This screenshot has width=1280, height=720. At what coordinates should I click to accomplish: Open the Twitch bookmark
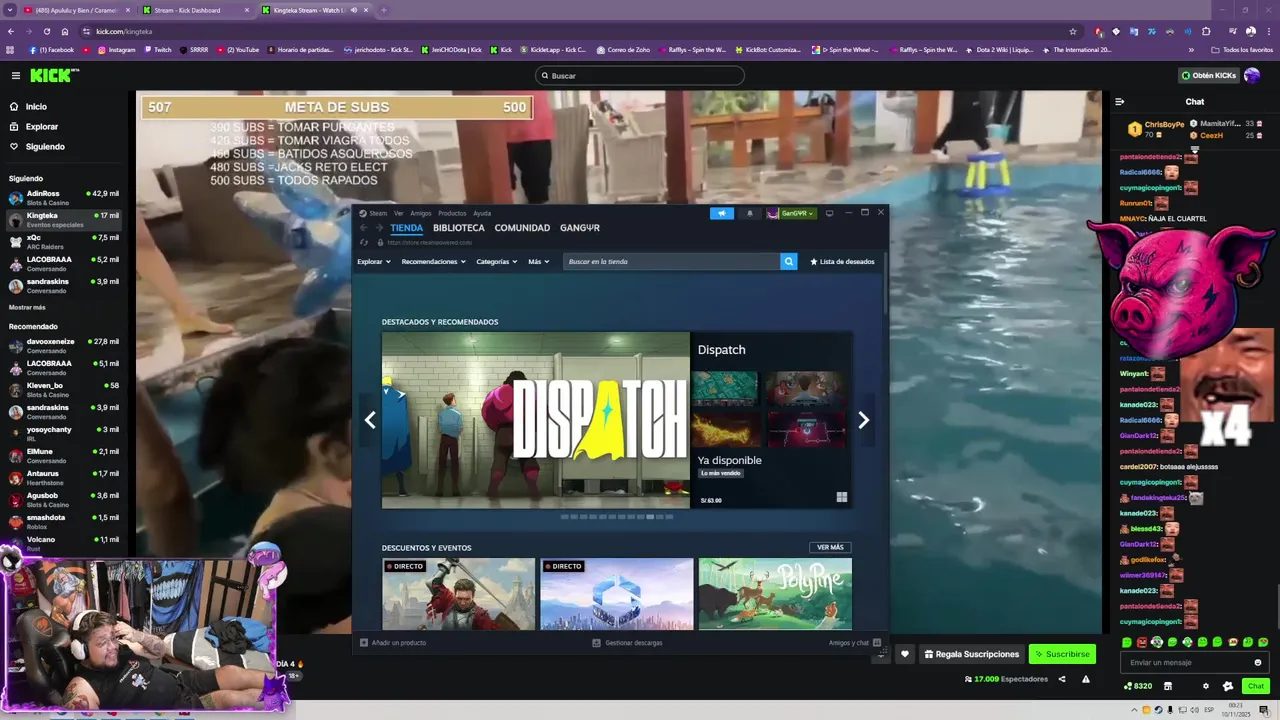[157, 50]
